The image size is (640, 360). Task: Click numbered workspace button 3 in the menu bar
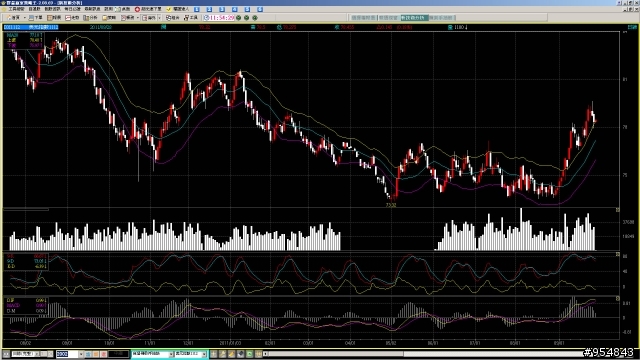click(222, 9)
